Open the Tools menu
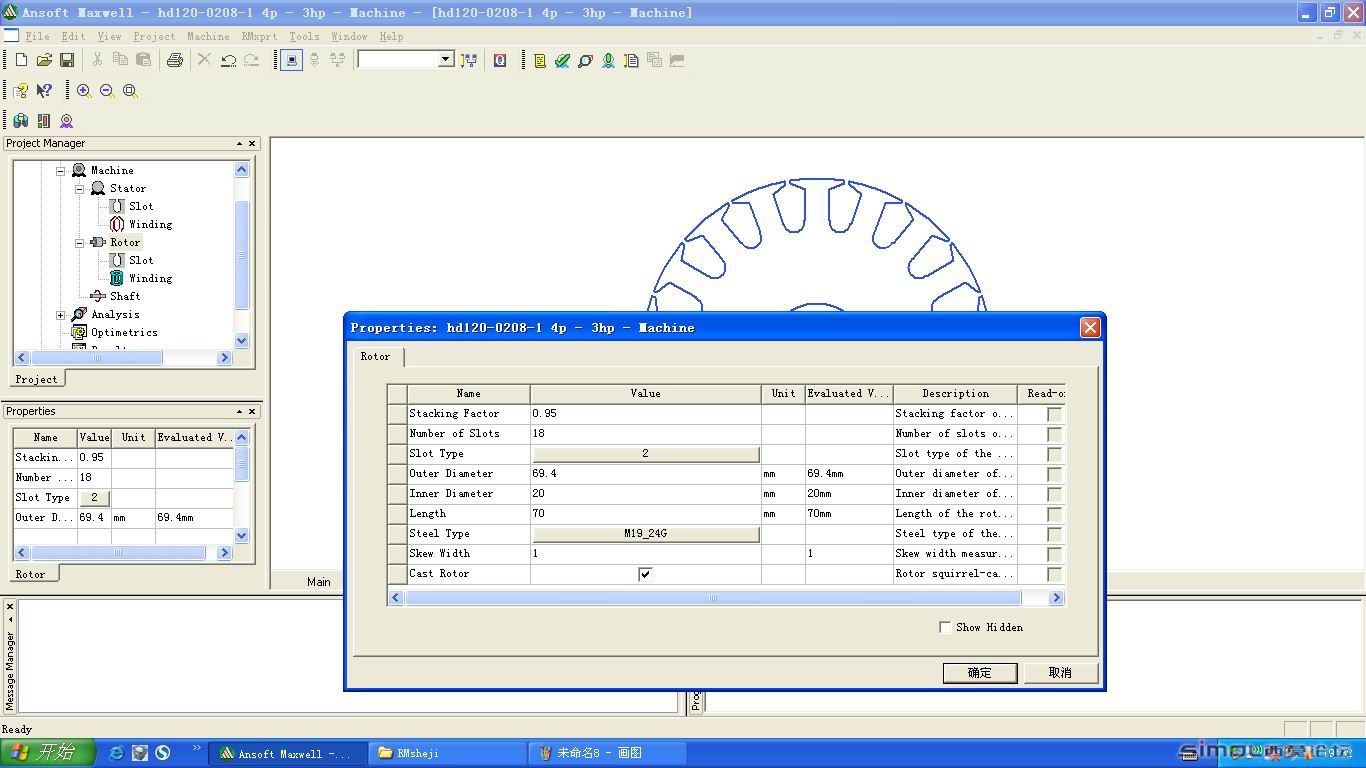Image resolution: width=1366 pixels, height=768 pixels. (304, 36)
